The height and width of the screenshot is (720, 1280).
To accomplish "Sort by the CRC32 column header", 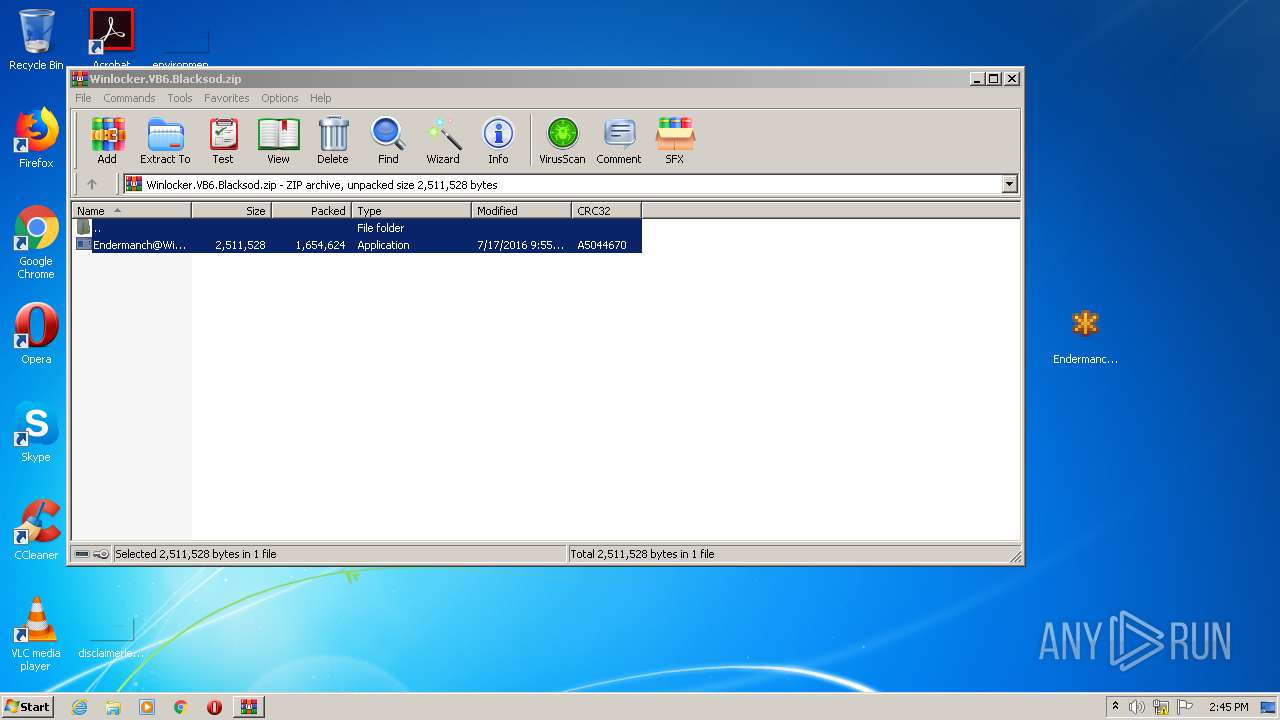I will click(606, 210).
